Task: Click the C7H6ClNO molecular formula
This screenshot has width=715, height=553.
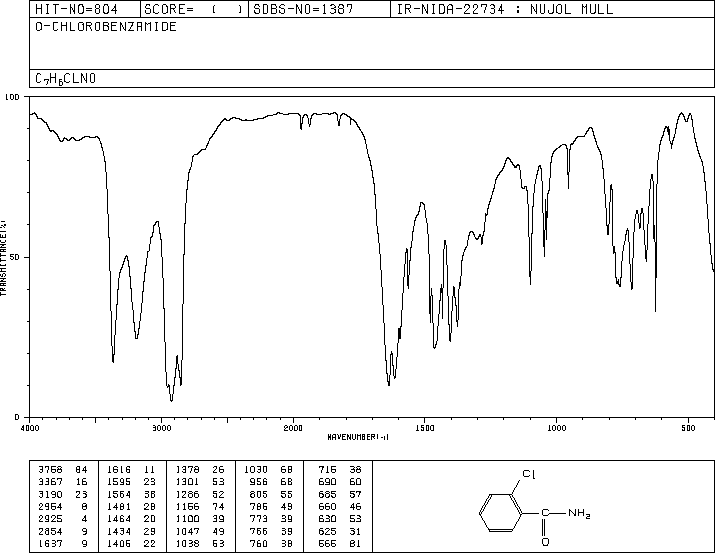Action: [66, 79]
